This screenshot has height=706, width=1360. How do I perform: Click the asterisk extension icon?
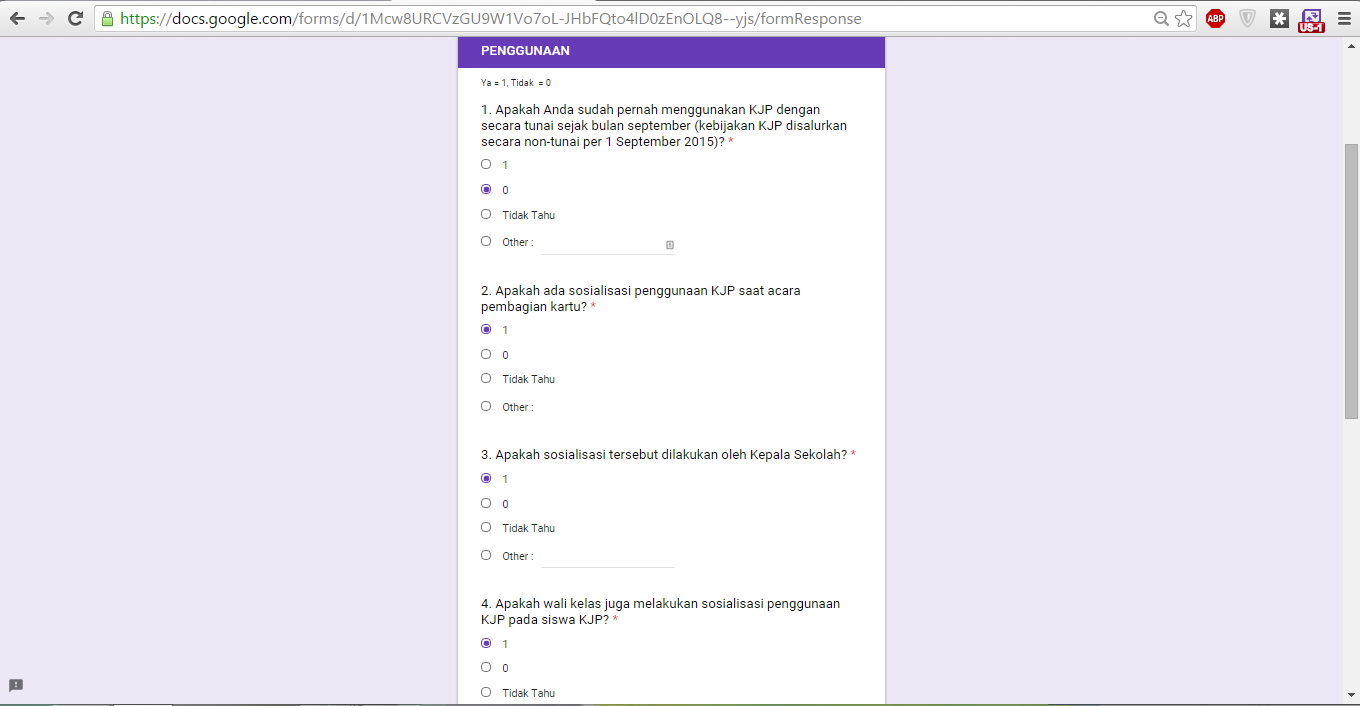pos(1279,18)
